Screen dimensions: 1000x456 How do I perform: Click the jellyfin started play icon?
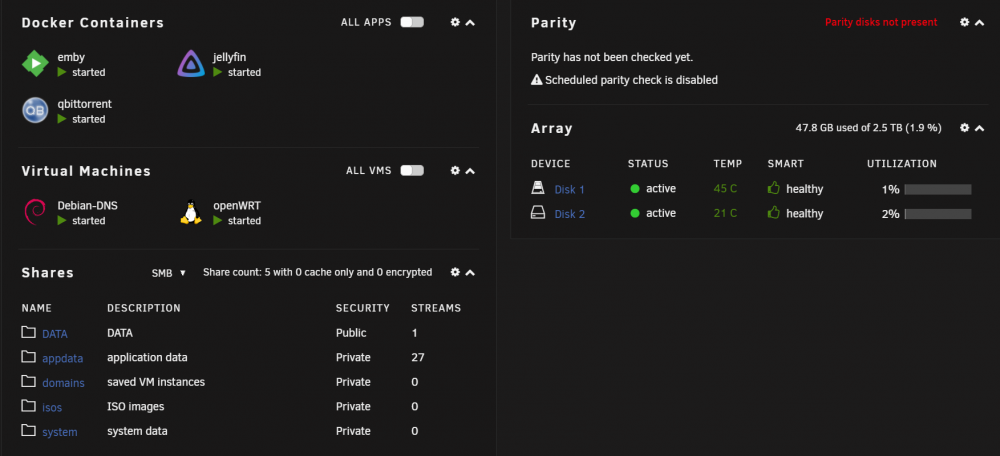tap(217, 72)
